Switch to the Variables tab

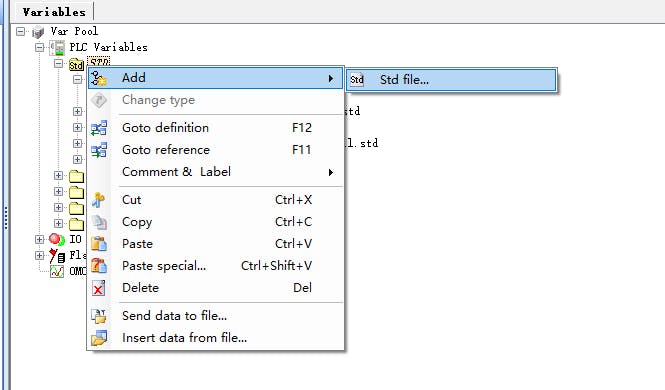coord(54,12)
